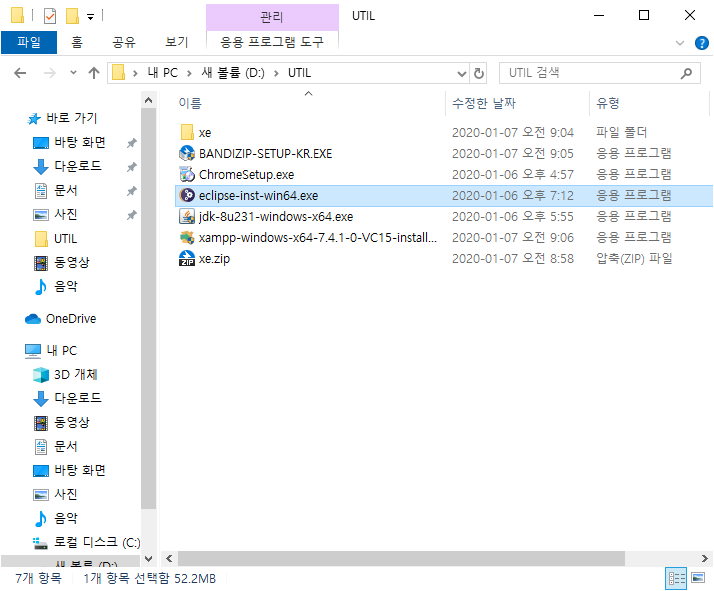The height and width of the screenshot is (591, 714).
Task: Open pinned 문서 in quick access
Action: (56, 190)
